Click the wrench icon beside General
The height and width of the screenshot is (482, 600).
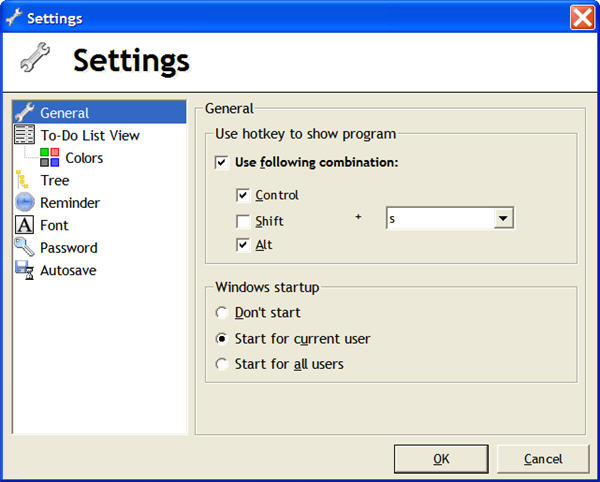click(x=24, y=112)
